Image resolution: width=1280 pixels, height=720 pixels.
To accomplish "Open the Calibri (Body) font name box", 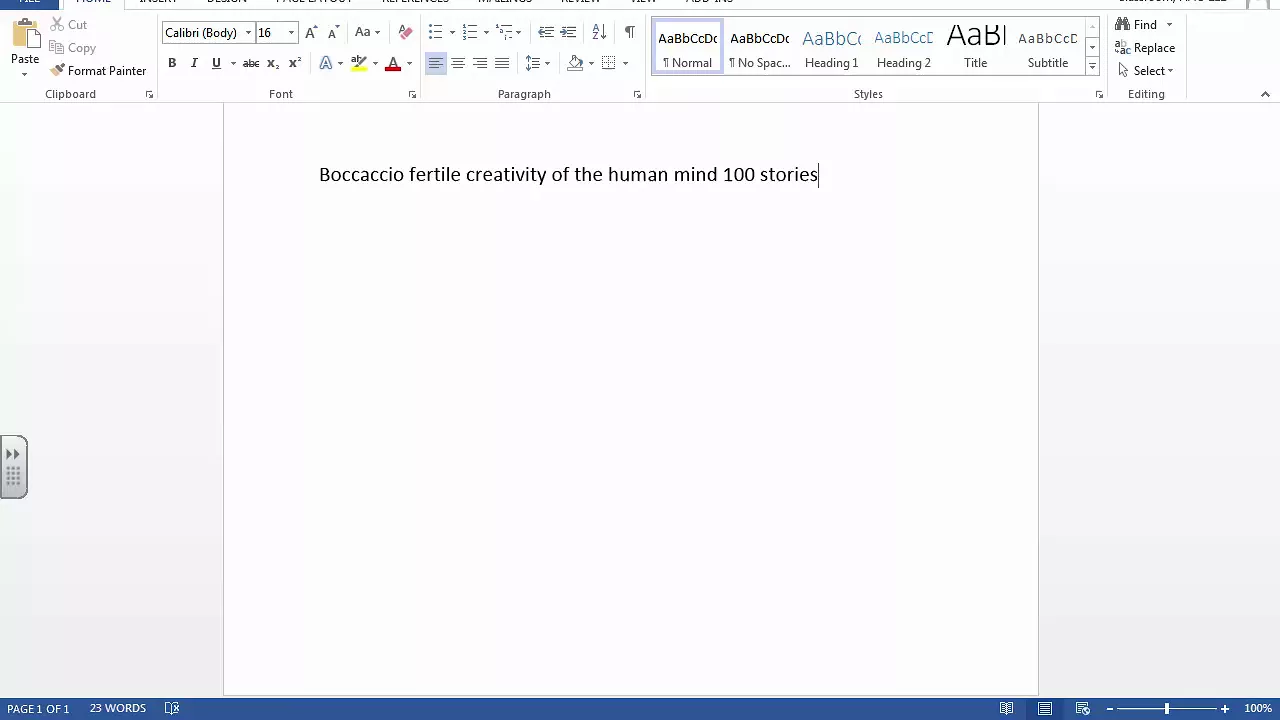I will (208, 33).
